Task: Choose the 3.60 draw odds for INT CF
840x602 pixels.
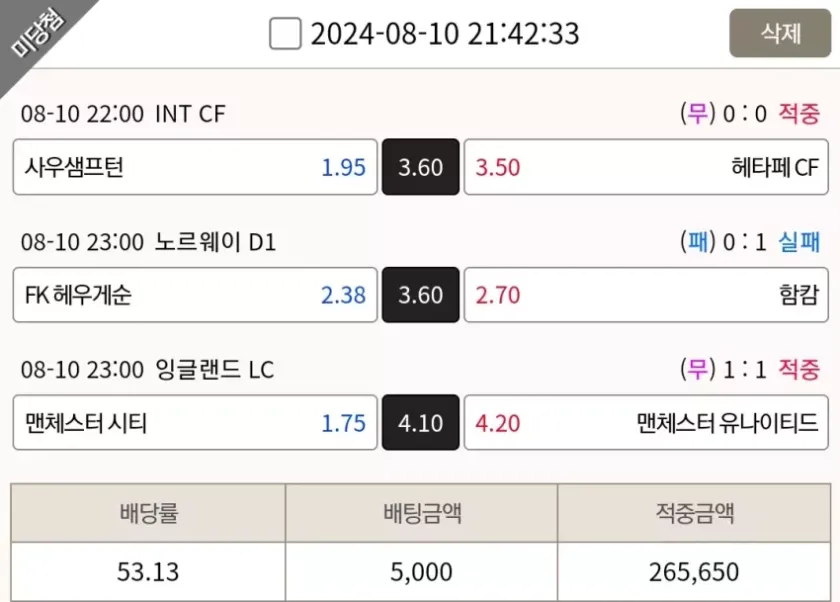Action: (x=420, y=167)
